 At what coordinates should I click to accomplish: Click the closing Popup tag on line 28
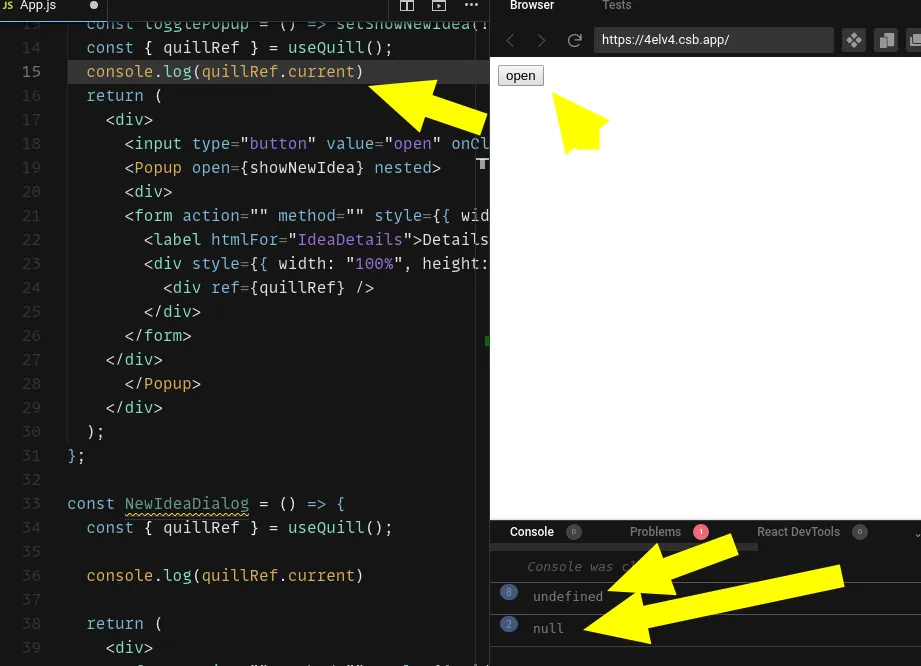coord(163,384)
